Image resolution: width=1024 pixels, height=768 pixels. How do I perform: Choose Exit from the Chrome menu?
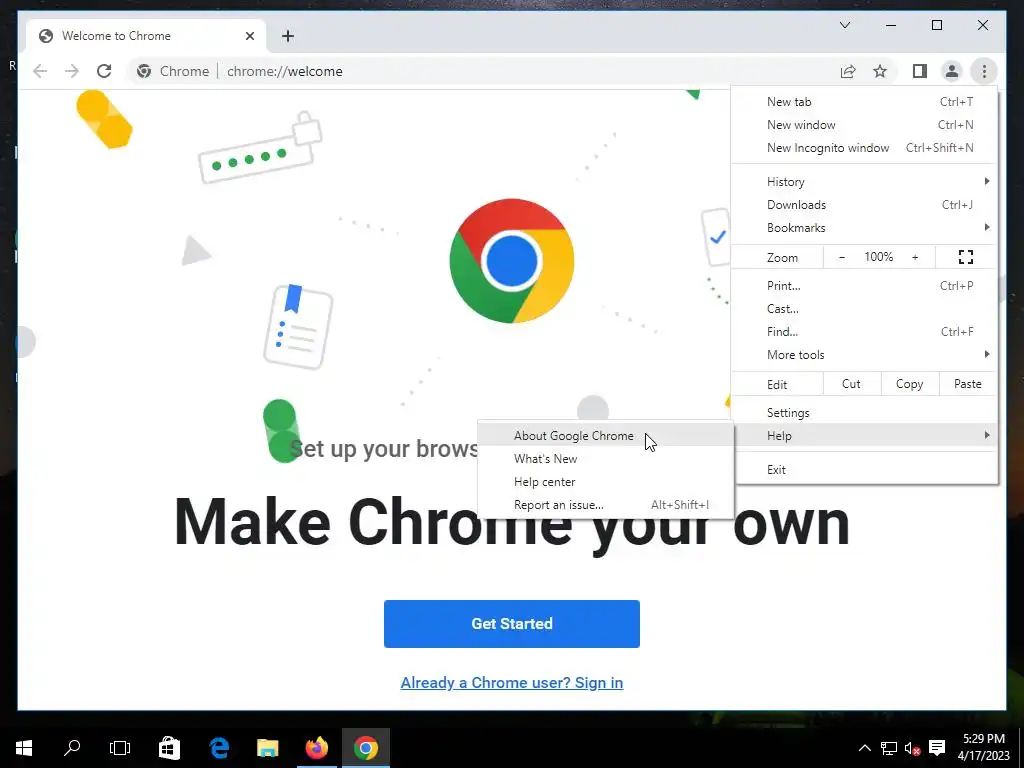(865, 470)
